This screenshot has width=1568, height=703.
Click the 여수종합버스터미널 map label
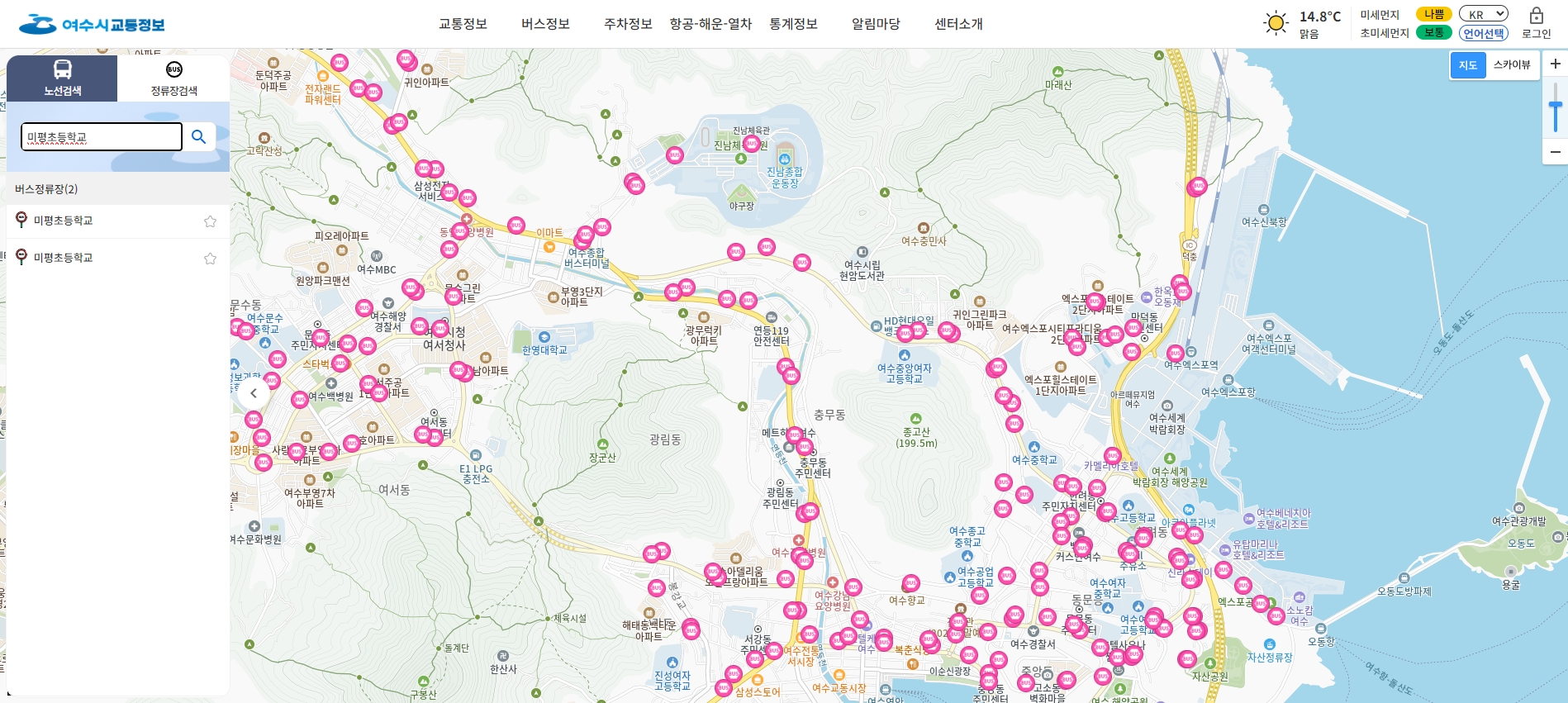[587, 258]
